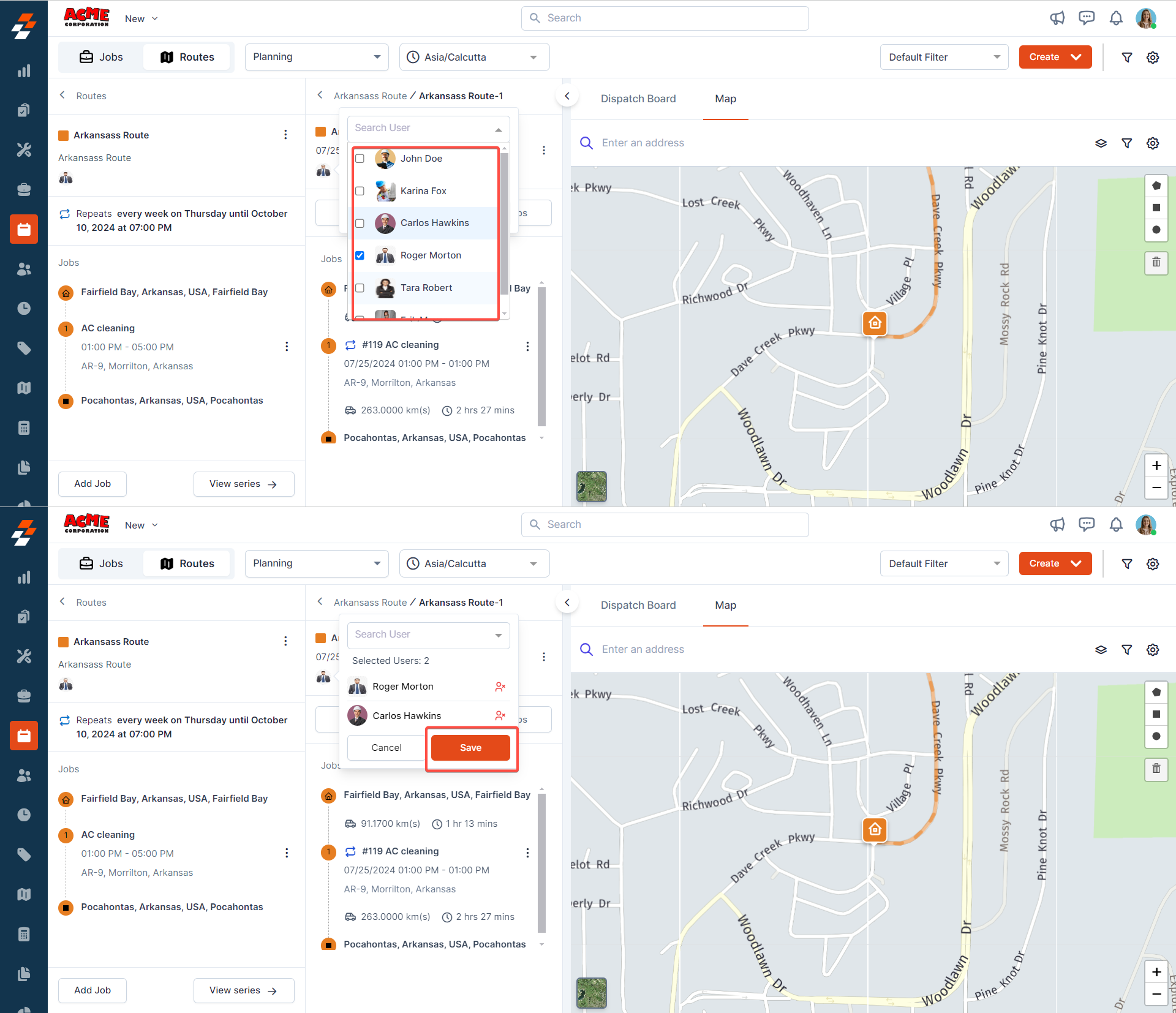This screenshot has height=1013, width=1176.
Task: Check the John Doe checkbox
Action: [360, 159]
